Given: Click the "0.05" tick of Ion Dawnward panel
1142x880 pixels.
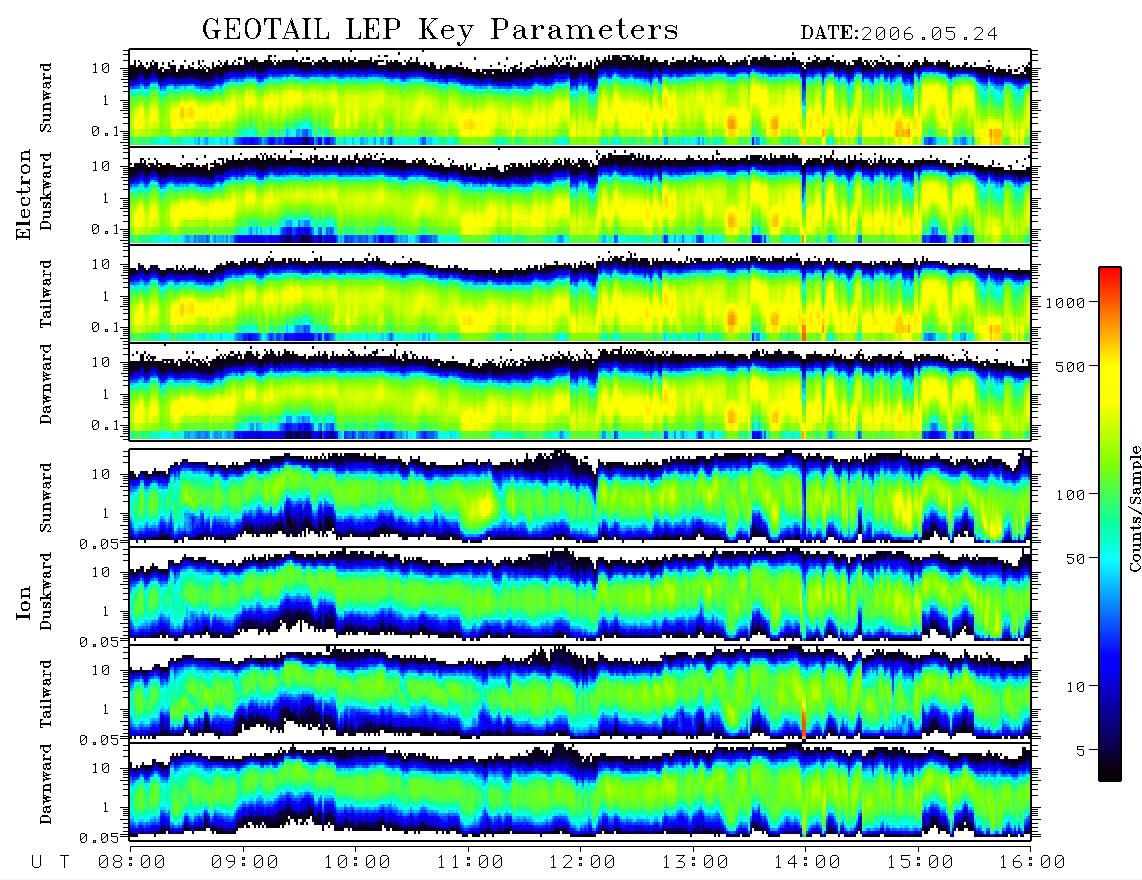Looking at the screenshot, I should coord(99,838).
